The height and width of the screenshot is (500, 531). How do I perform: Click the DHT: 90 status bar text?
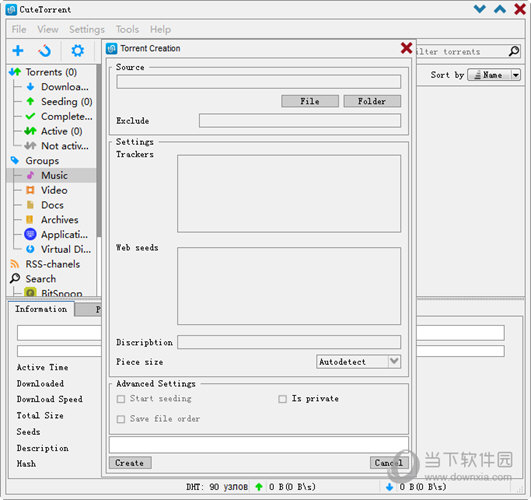(x=217, y=487)
